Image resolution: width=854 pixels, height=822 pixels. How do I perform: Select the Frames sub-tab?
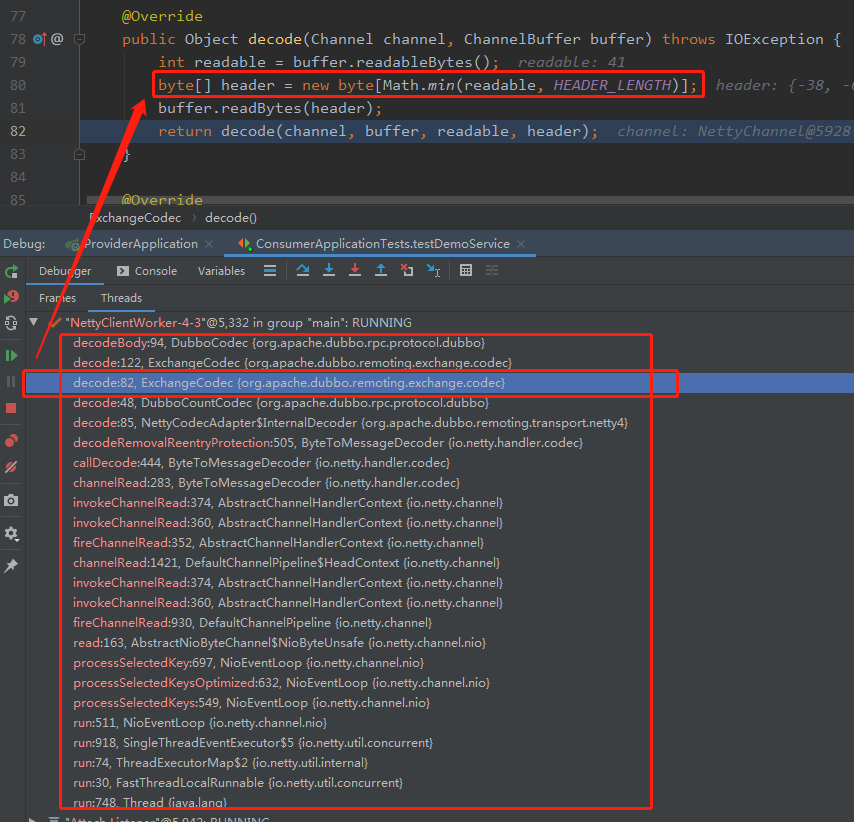coord(57,298)
